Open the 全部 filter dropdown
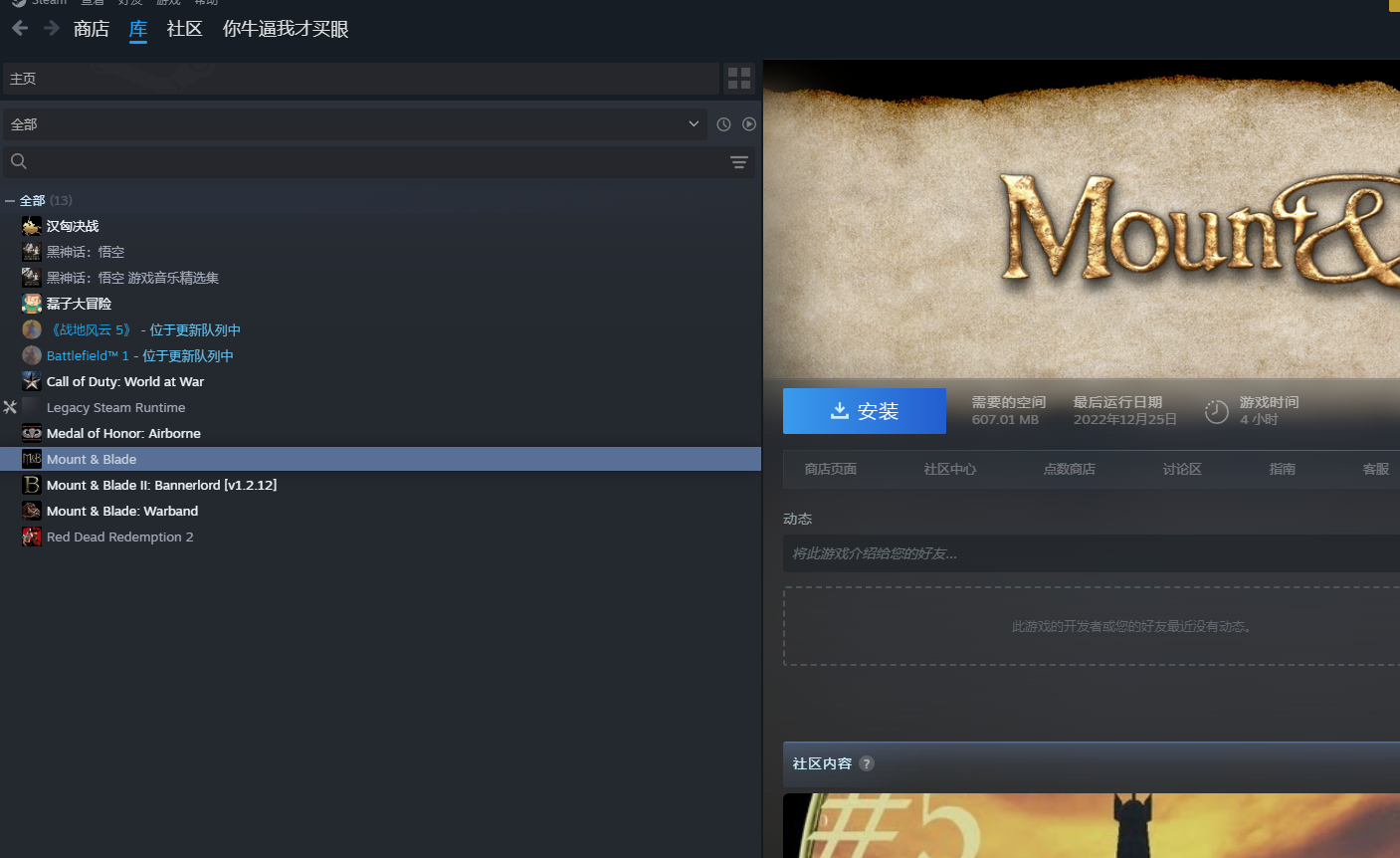Screen dimensions: 1400x858 pos(353,124)
